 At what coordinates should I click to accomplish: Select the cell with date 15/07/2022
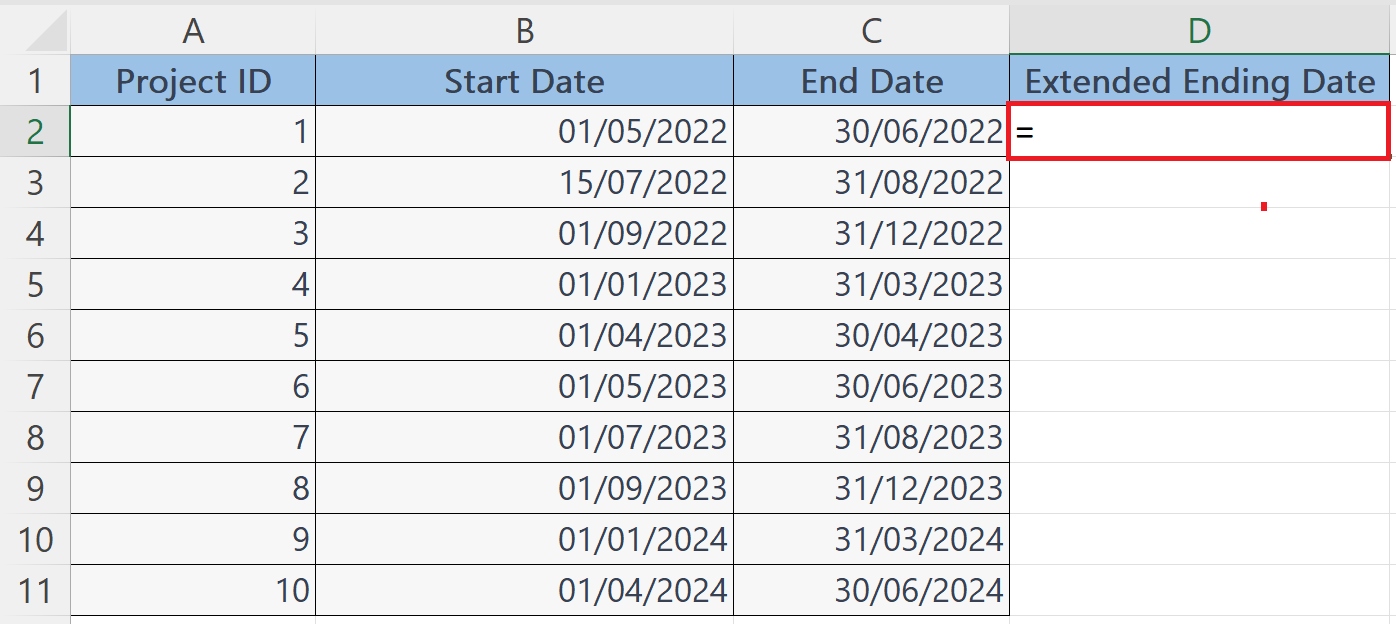[x=525, y=182]
